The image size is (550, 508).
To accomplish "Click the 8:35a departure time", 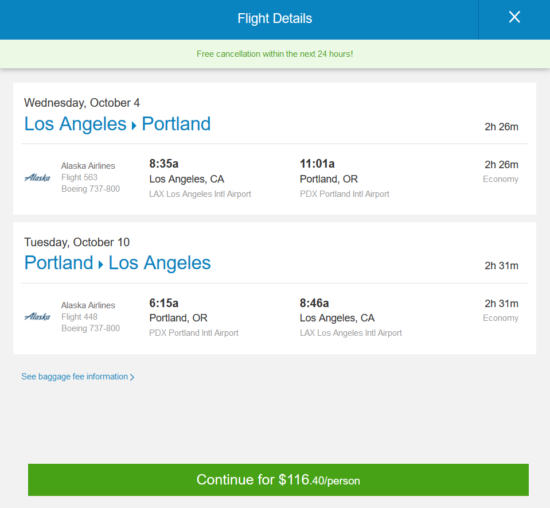I will [164, 163].
